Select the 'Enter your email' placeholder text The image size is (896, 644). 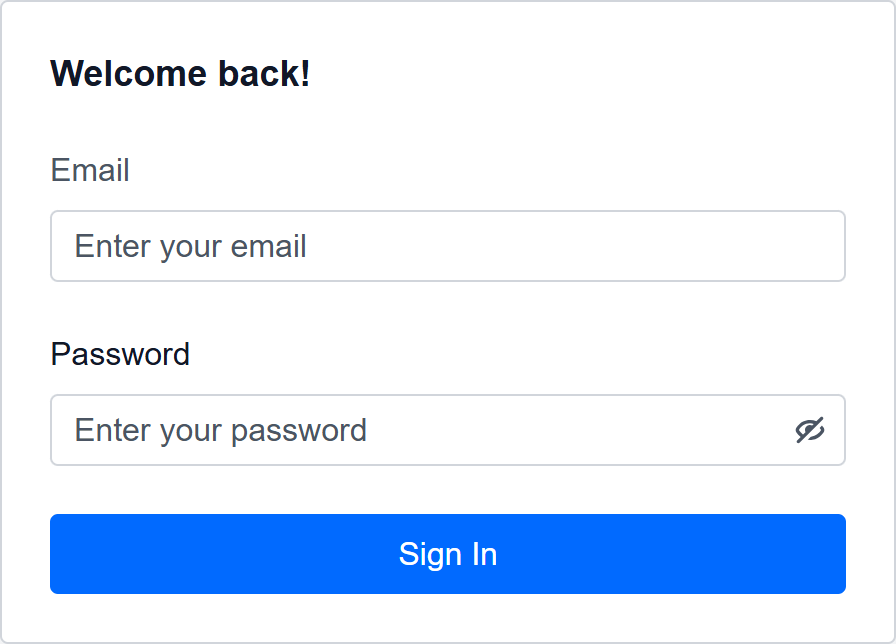coord(191,246)
